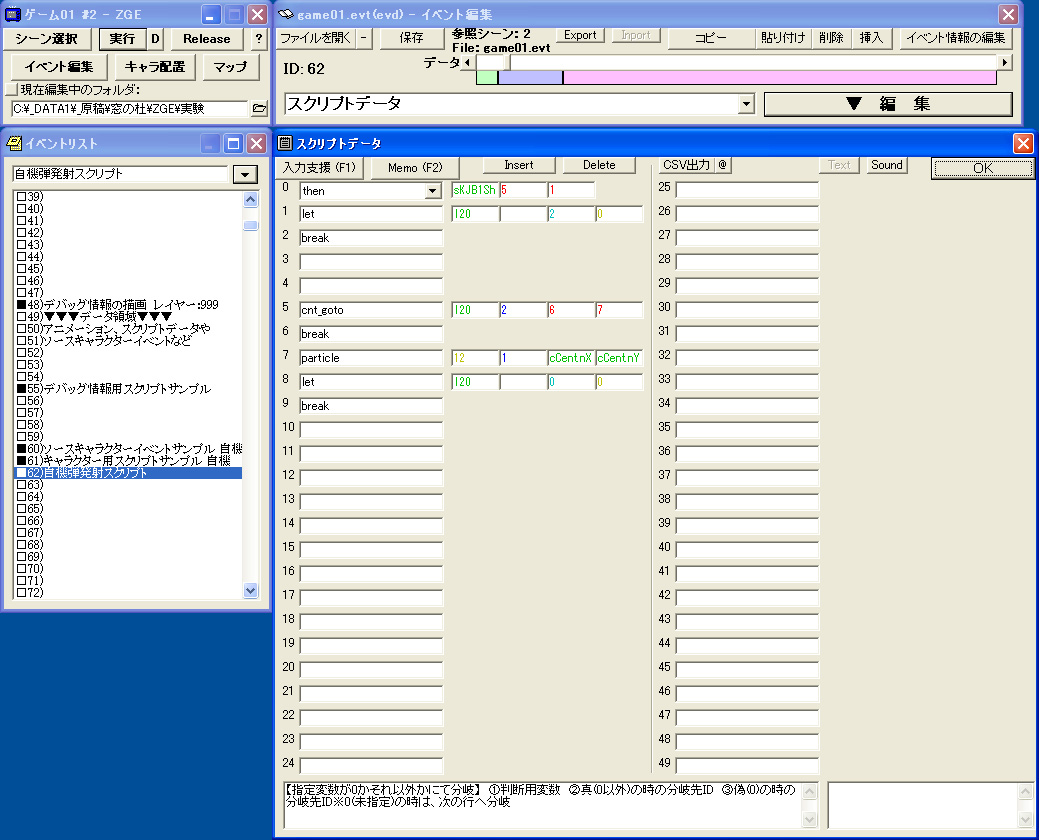Click the ▼ 編集 button
The image size is (1039, 840).
pos(888,104)
